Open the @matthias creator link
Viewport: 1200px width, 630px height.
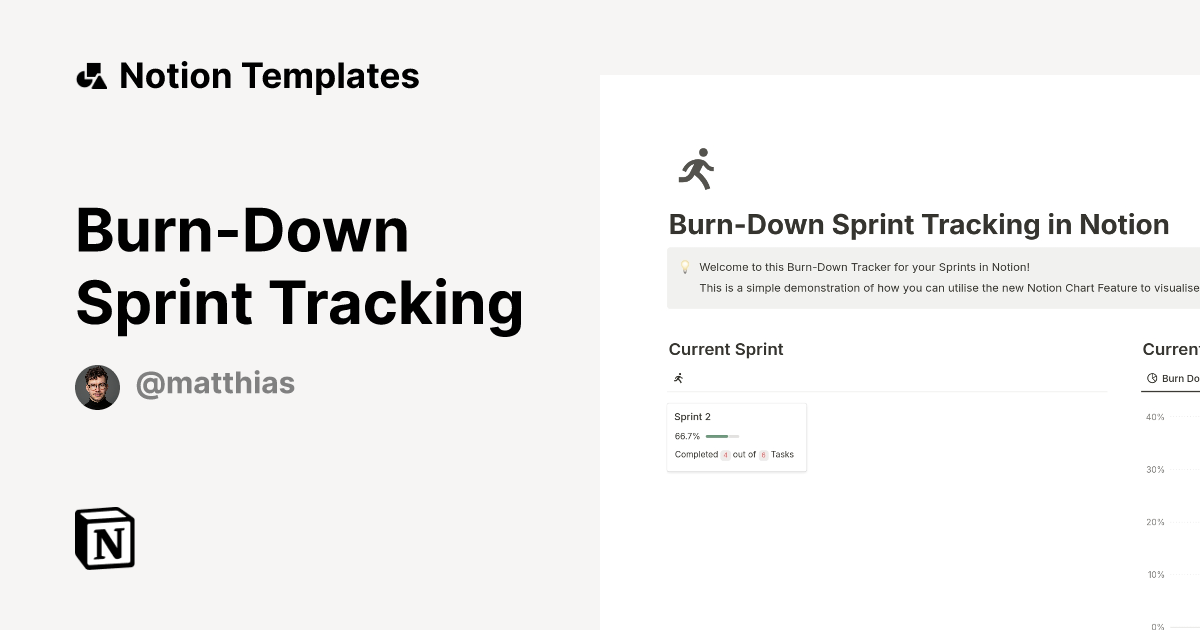[x=215, y=383]
